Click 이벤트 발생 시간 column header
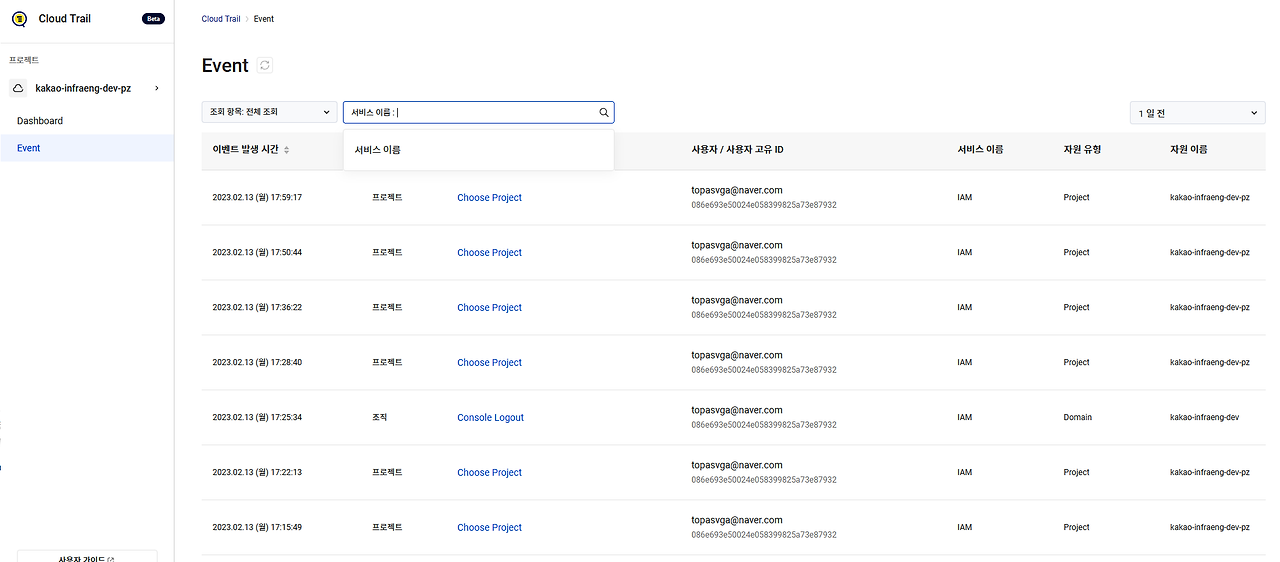Image resolution: width=1280 pixels, height=562 pixels. click(x=245, y=150)
